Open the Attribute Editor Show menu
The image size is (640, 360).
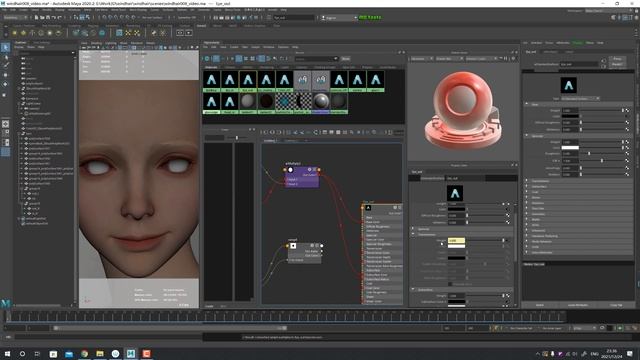[590, 43]
